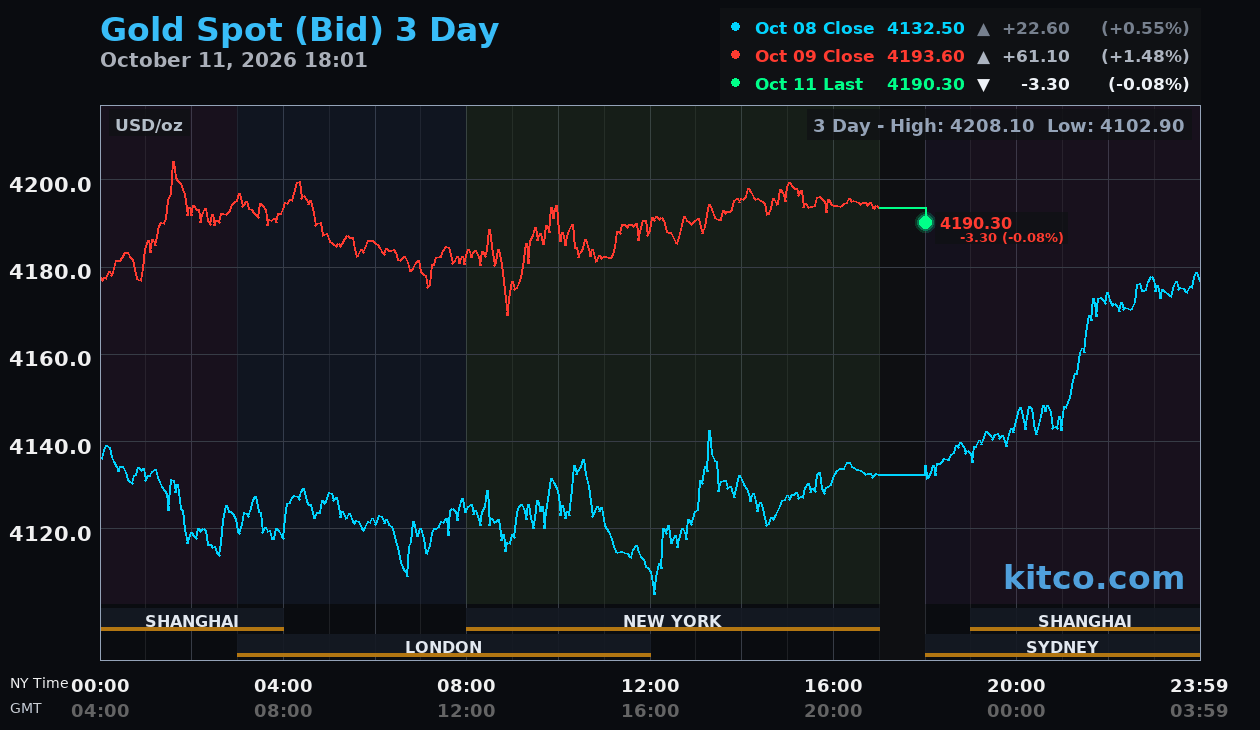Click the 16:00 NY time tick
The width and height of the screenshot is (1260, 730).
point(833,686)
